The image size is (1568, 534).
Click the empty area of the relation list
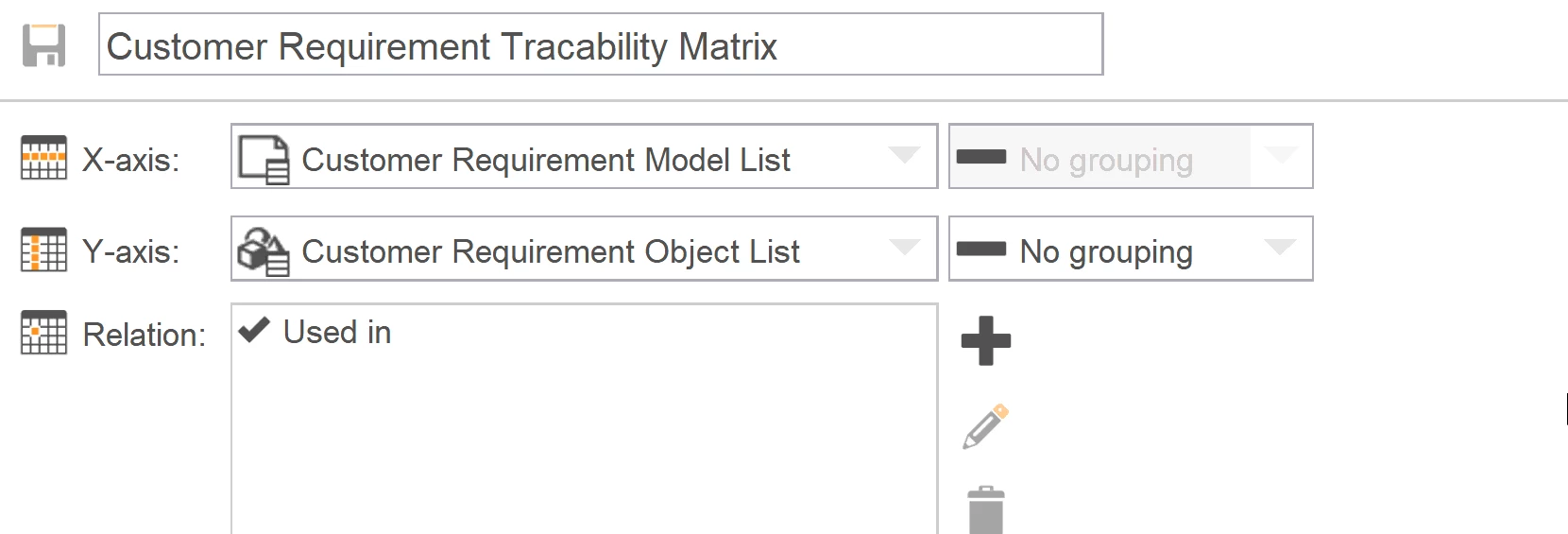tap(584, 444)
